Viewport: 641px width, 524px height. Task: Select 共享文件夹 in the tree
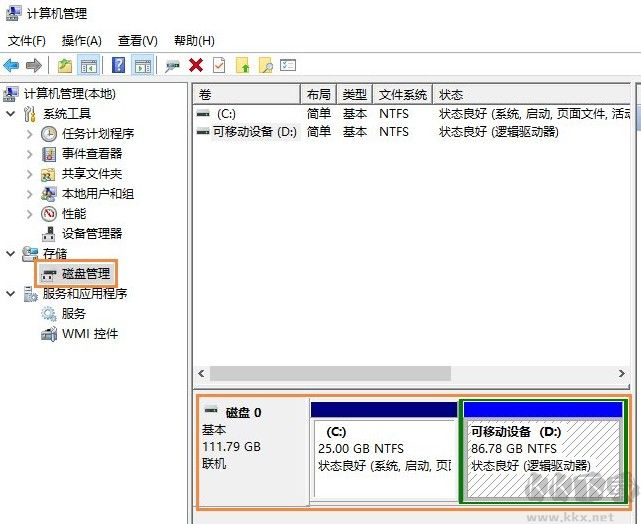[92, 174]
